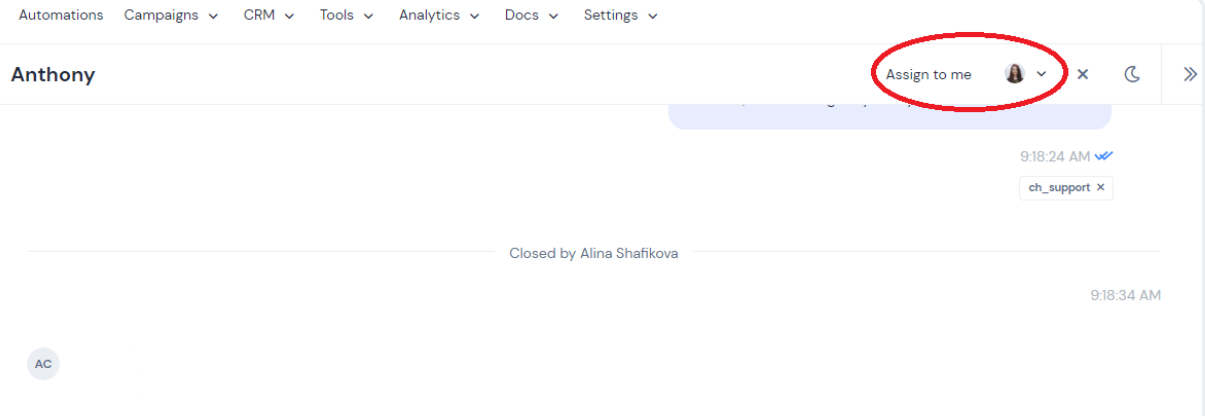1205x416 pixels.
Task: Click the blue double-checkmark read receipt
Action: (1104, 156)
